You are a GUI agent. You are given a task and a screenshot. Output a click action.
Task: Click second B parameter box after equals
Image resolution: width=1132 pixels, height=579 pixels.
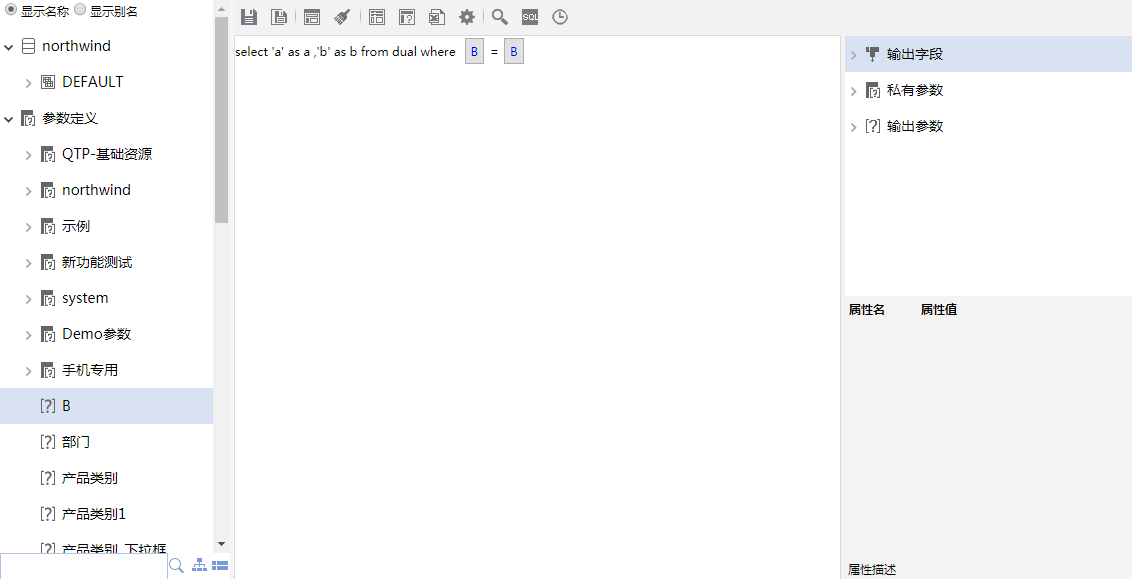click(x=513, y=52)
